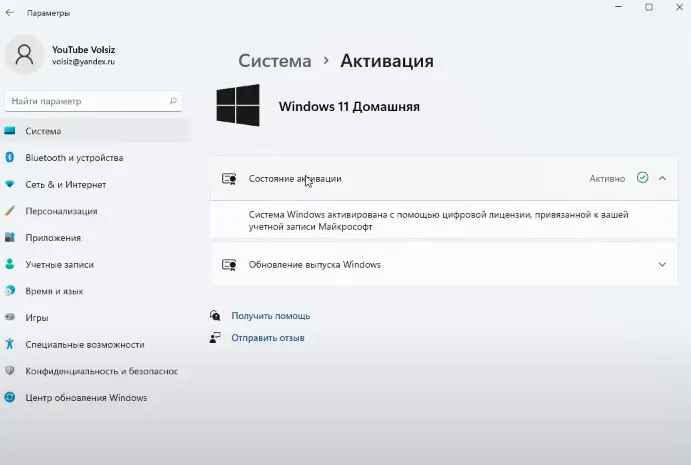691x465 pixels.
Task: Open Игры settings
Action: [95, 317]
